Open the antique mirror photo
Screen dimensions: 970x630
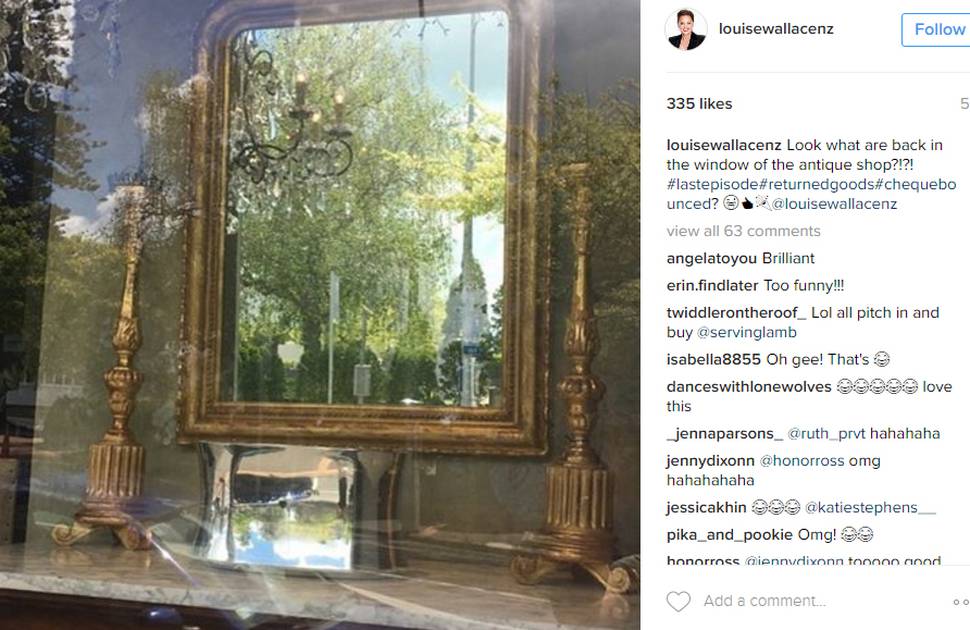click(320, 315)
